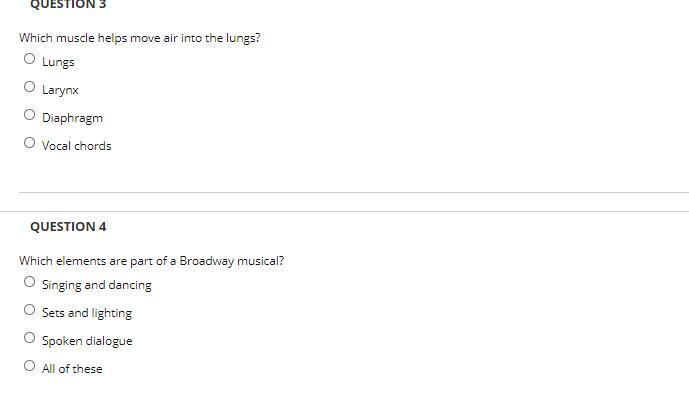Choose Sets and lighting radio option
The width and height of the screenshot is (689, 407).
29,309
